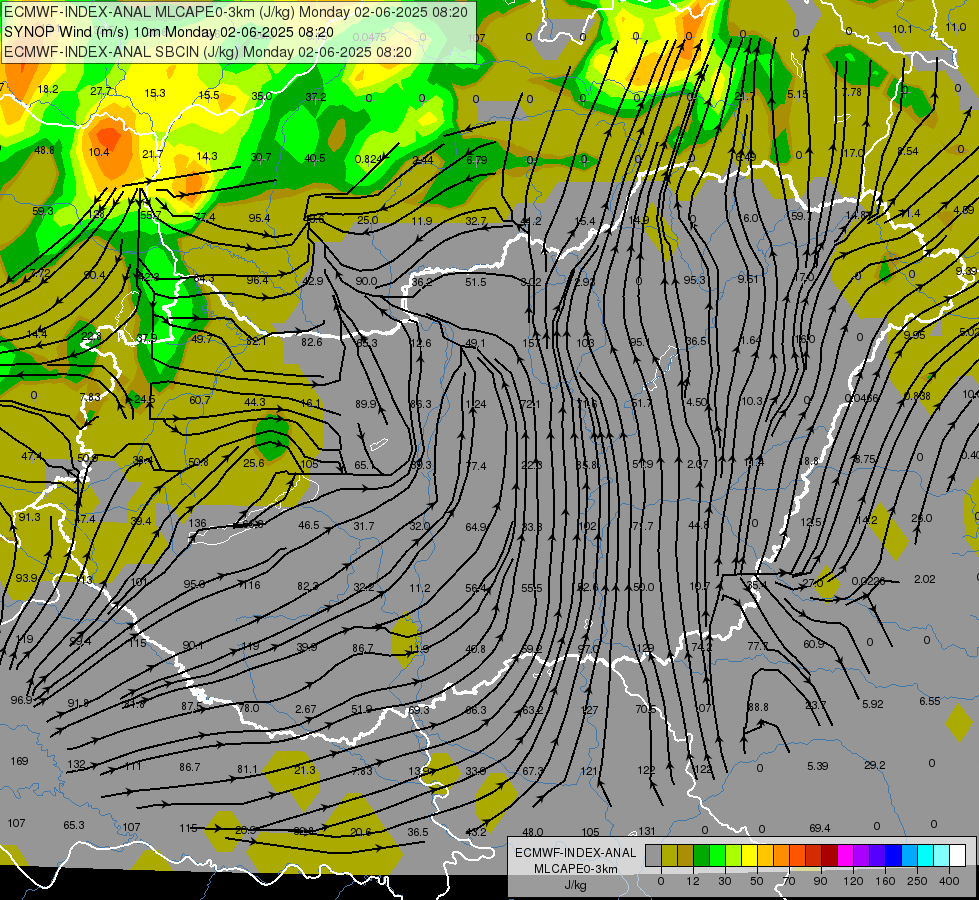
Task: Click the map value '96.9'
Action: tap(21, 700)
